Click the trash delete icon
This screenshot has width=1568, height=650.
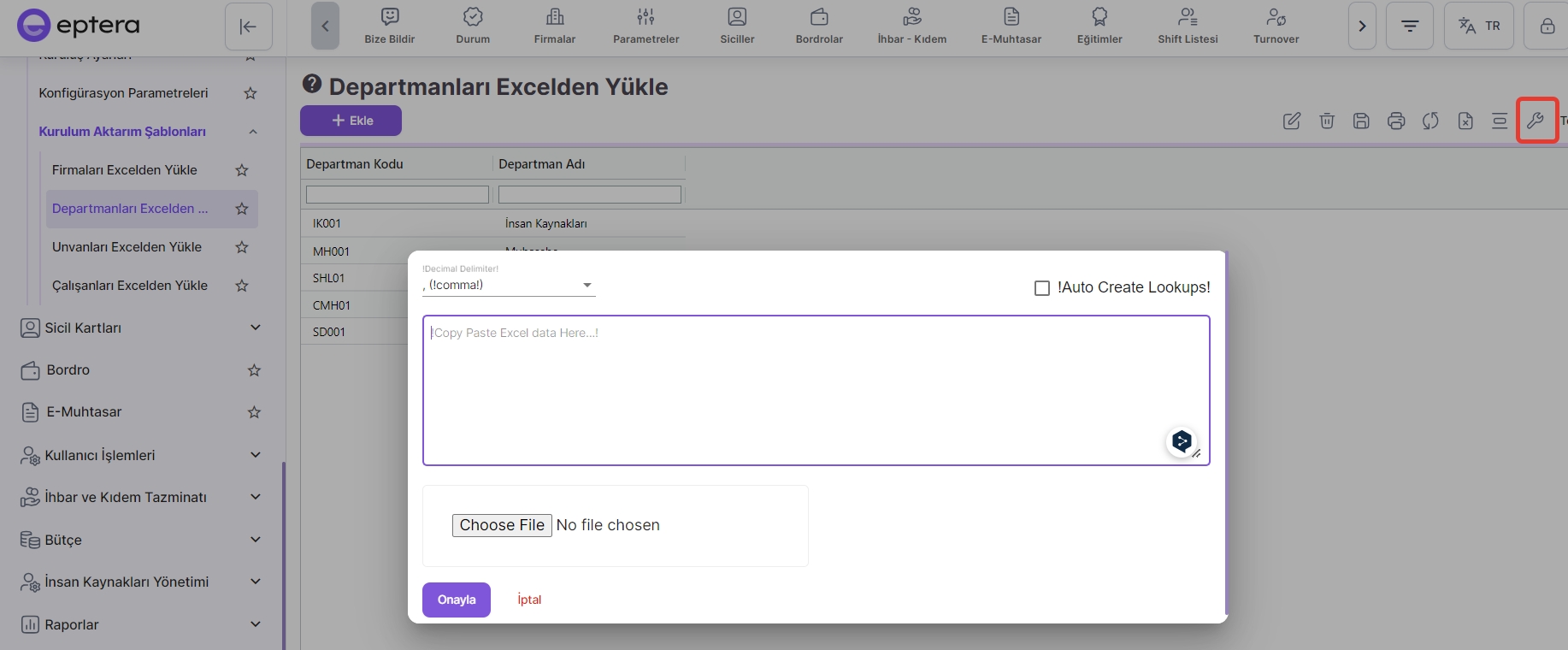[1327, 121]
